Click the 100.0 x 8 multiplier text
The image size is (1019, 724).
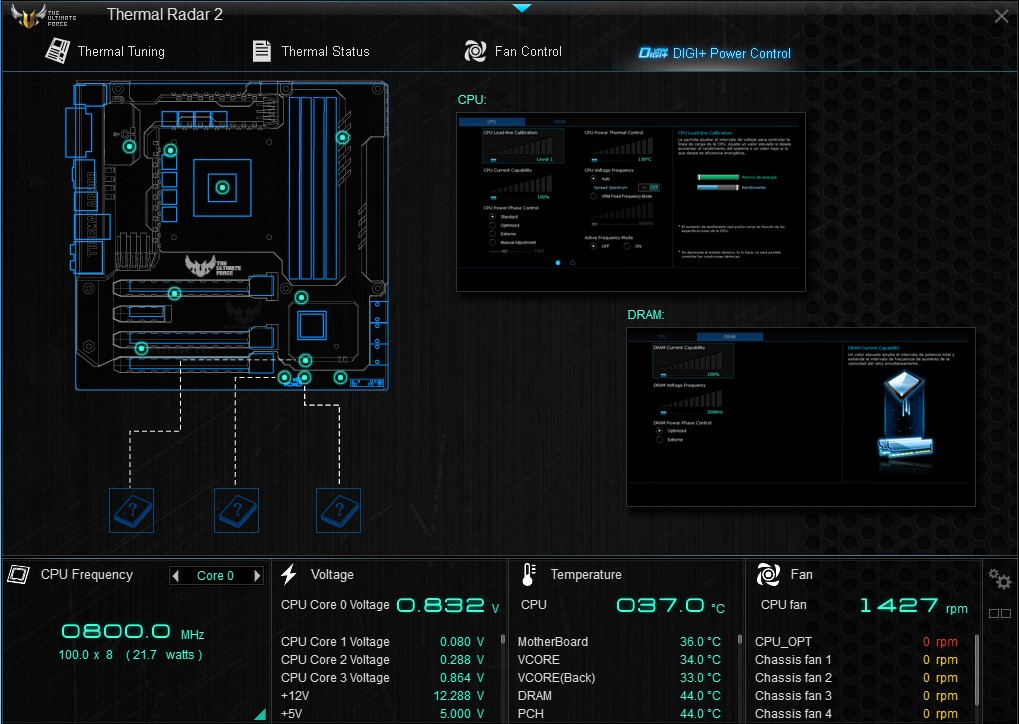(86, 655)
